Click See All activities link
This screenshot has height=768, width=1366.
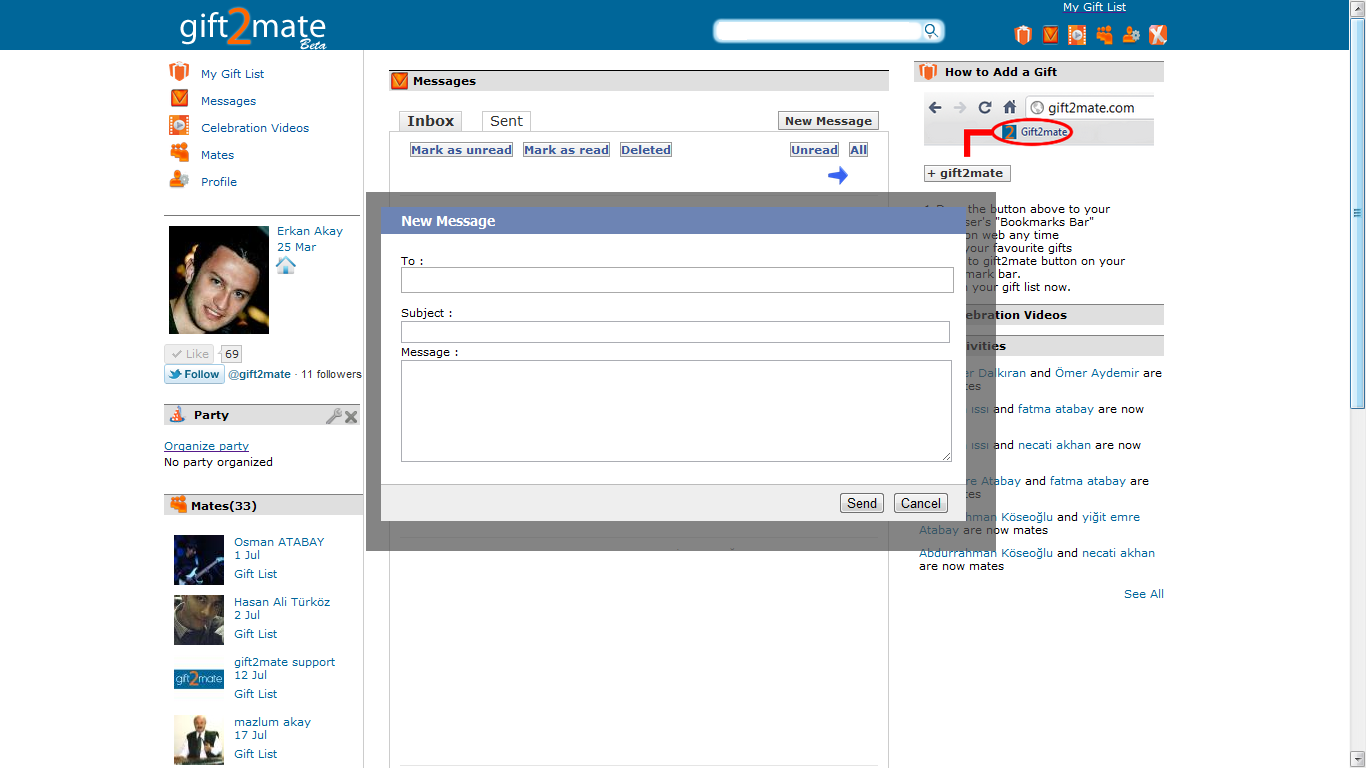pyautogui.click(x=1144, y=594)
